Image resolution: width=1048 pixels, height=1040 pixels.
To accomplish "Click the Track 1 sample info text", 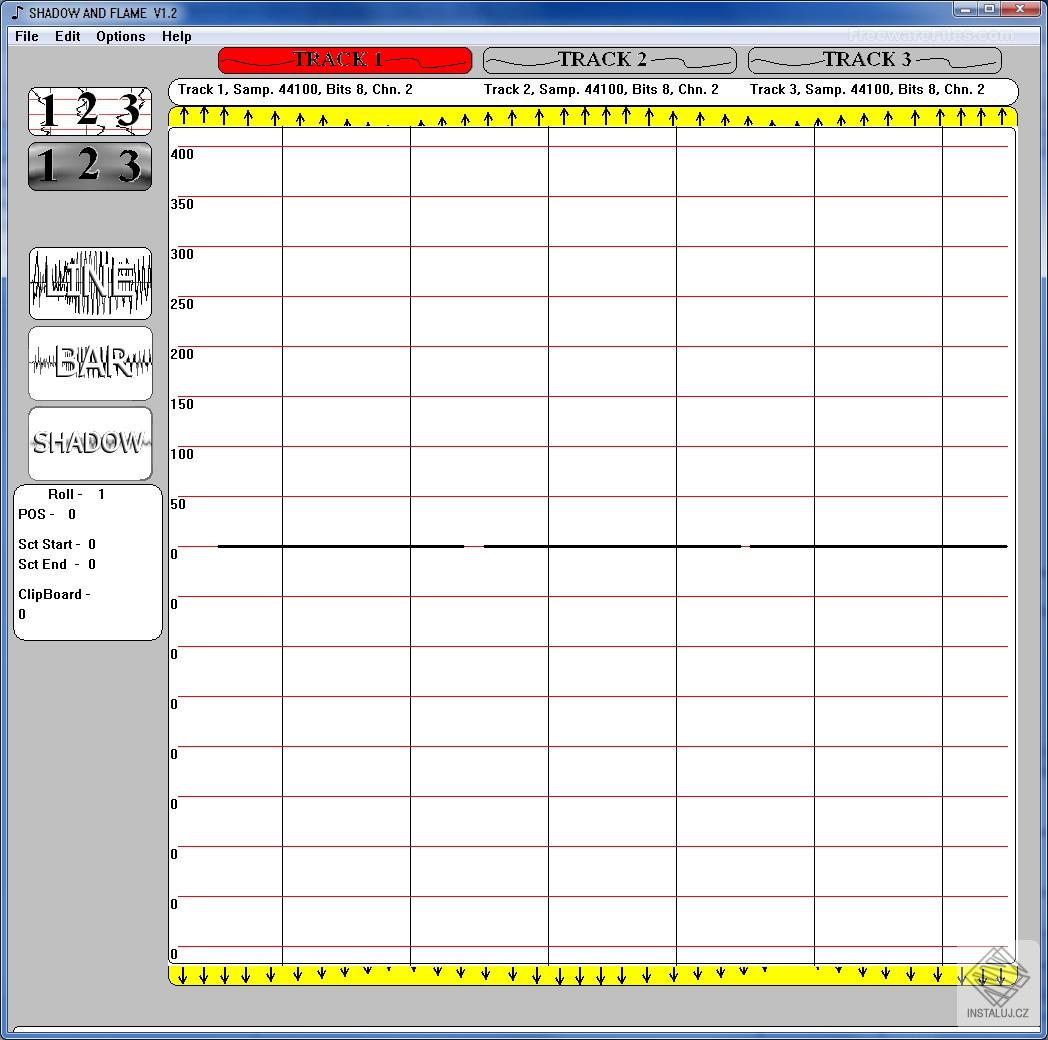I will pos(295,90).
